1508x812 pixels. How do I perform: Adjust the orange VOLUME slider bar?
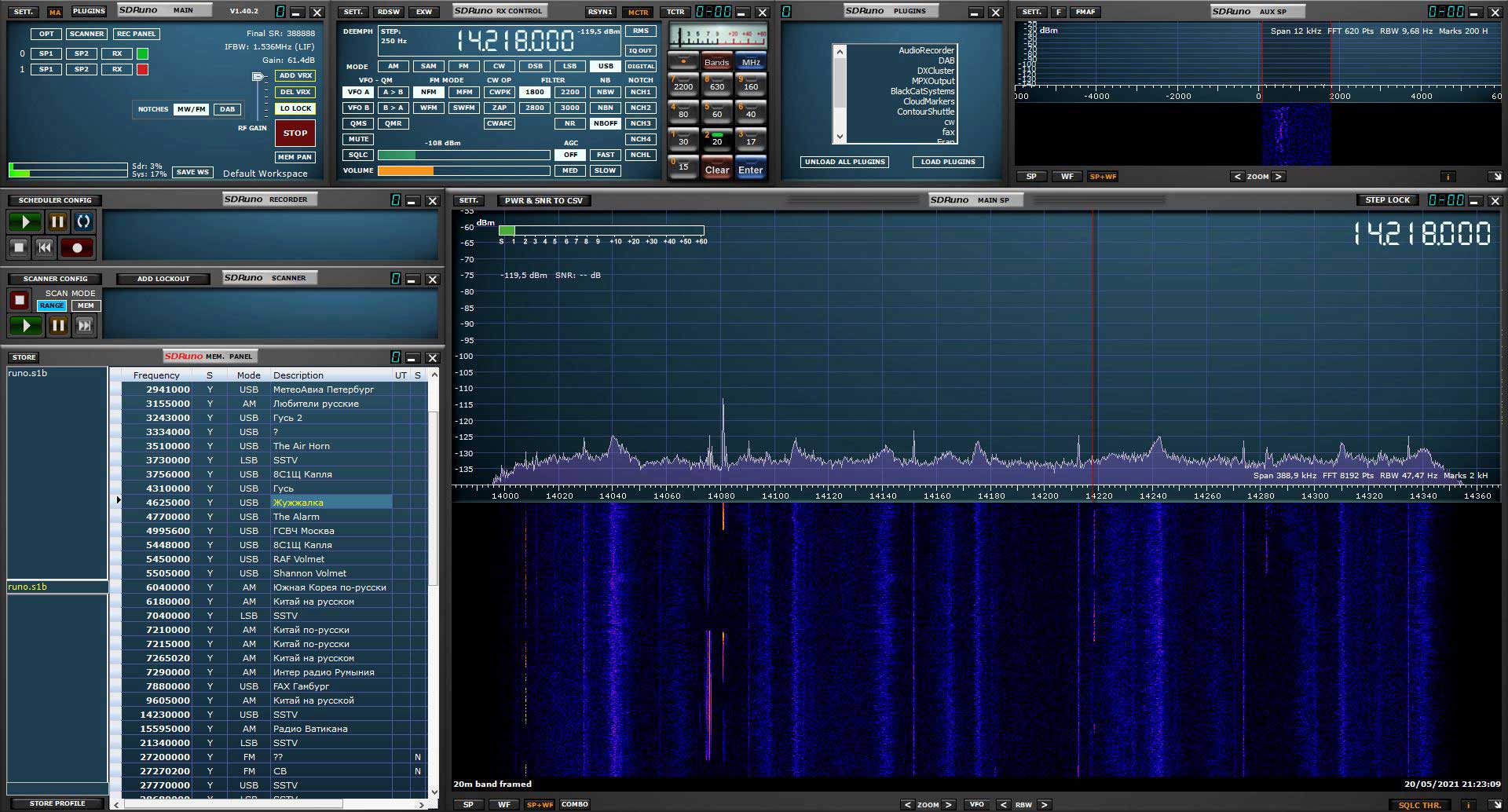[463, 170]
